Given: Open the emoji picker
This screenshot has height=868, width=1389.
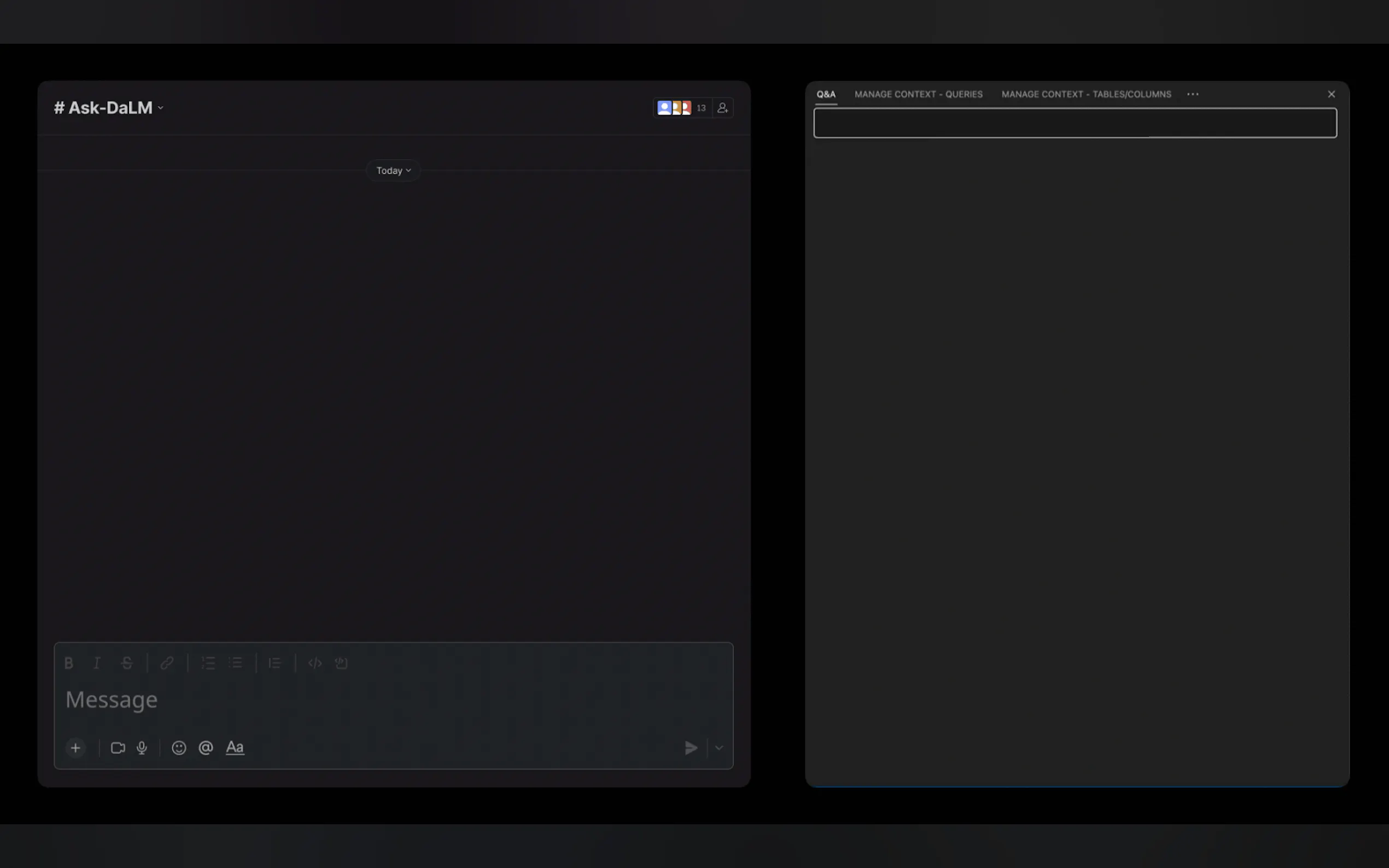Looking at the screenshot, I should pos(179,747).
